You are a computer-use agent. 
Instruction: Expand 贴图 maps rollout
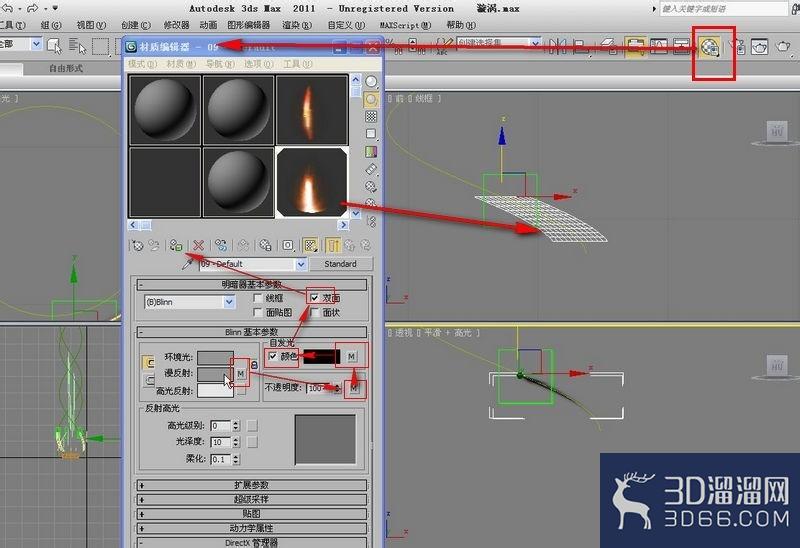point(252,513)
